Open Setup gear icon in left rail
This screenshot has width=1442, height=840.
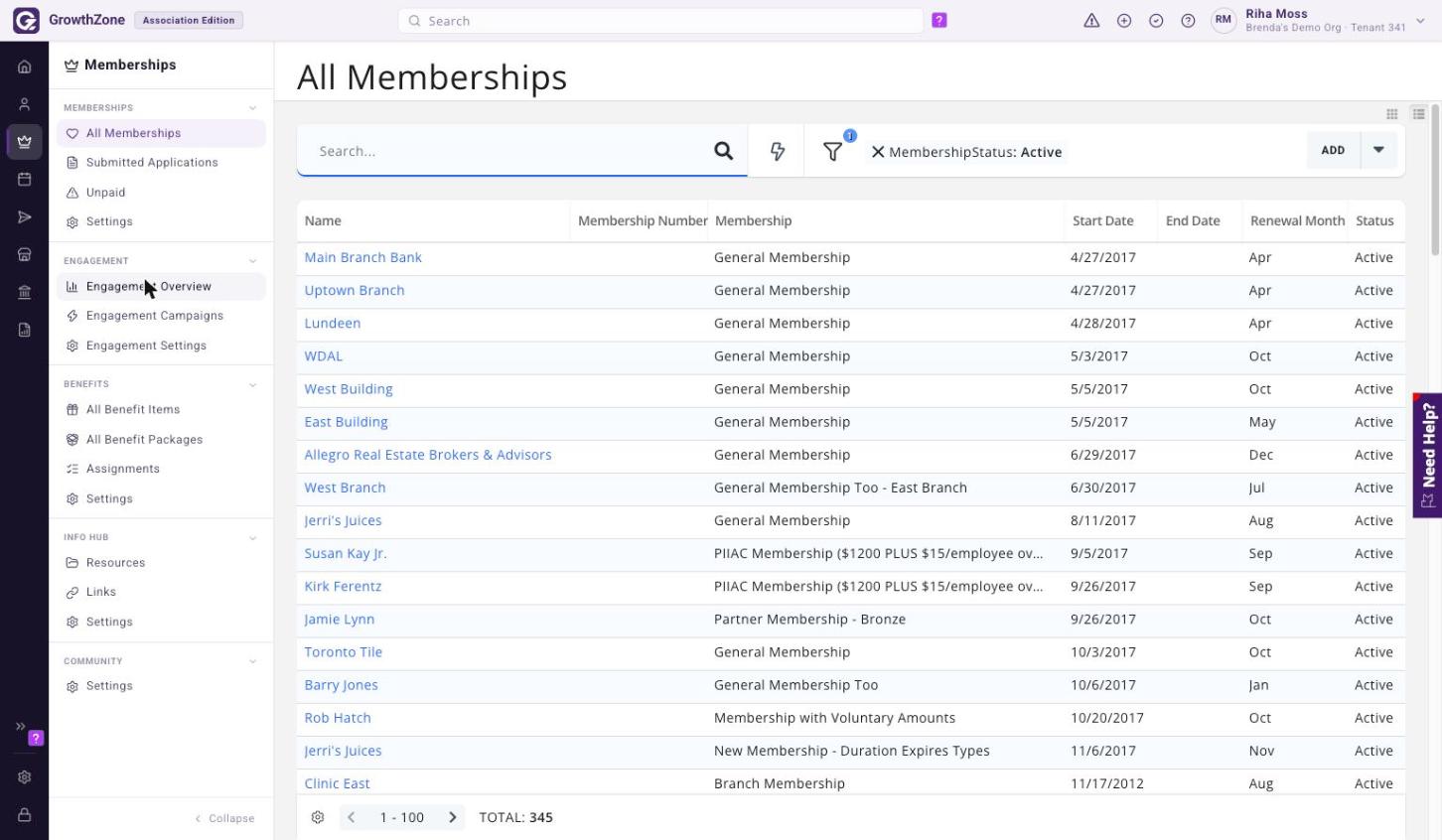[25, 777]
